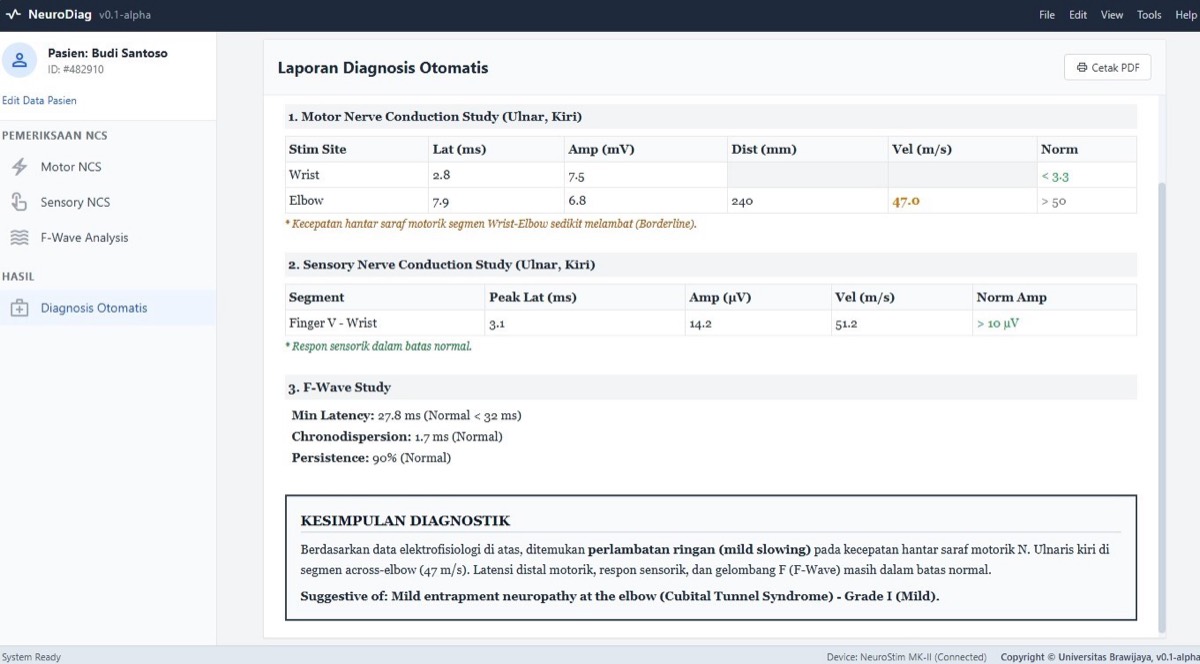Open the Tools menu
This screenshot has width=1200, height=664.
(1149, 15)
